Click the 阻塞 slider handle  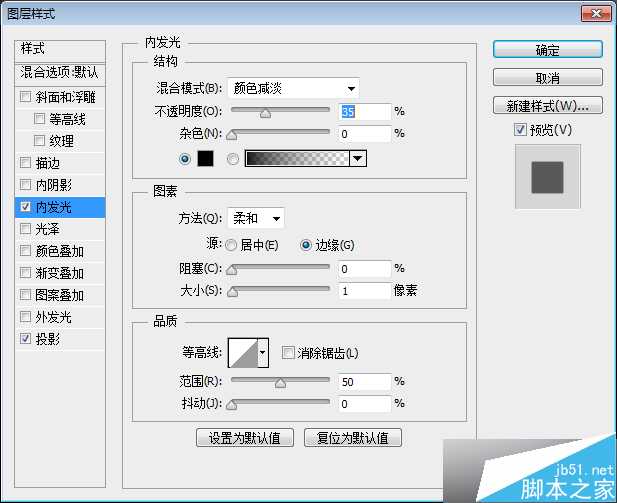(232, 270)
